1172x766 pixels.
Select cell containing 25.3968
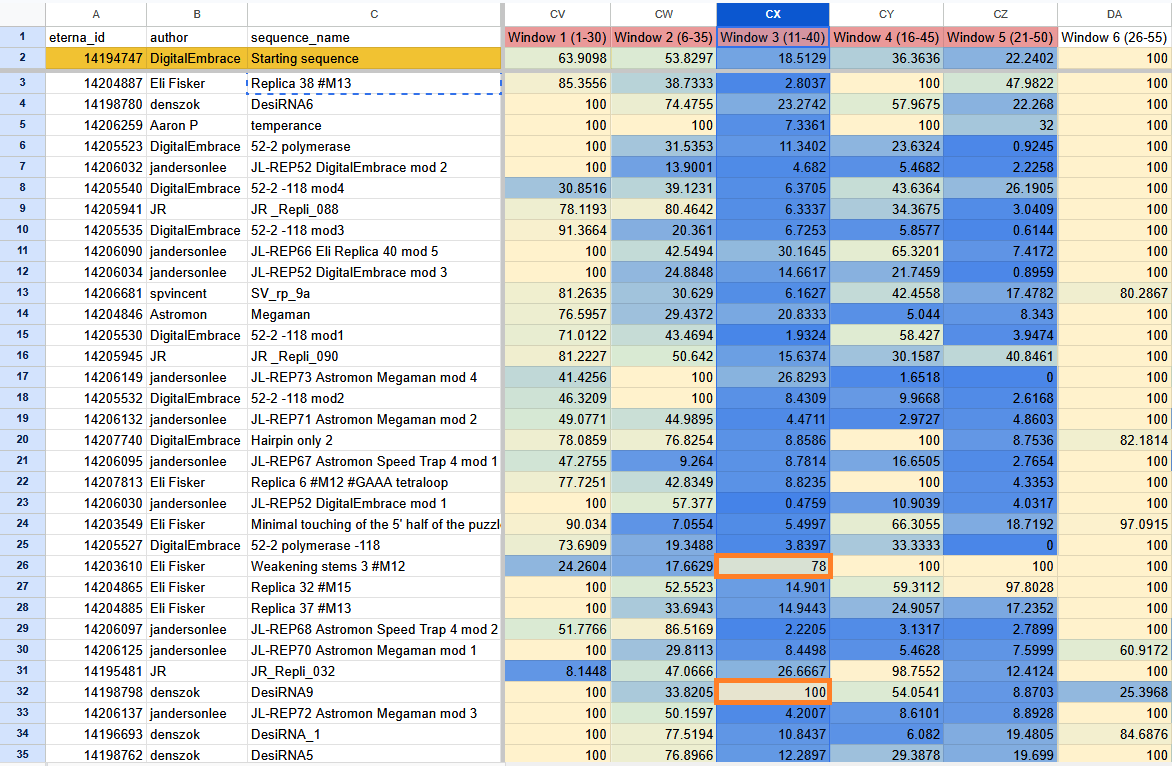pos(1114,692)
